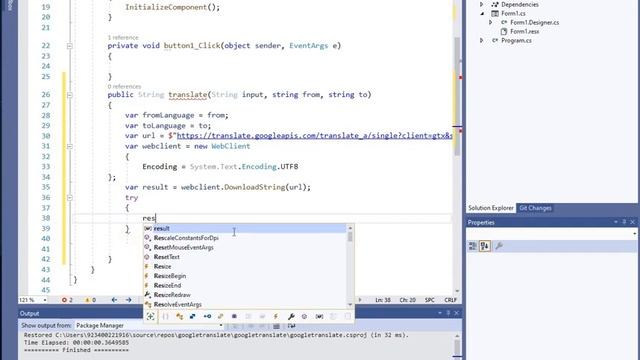Open the Output panel window options arrow
The image size is (640, 360).
pyautogui.click(x=440, y=313)
